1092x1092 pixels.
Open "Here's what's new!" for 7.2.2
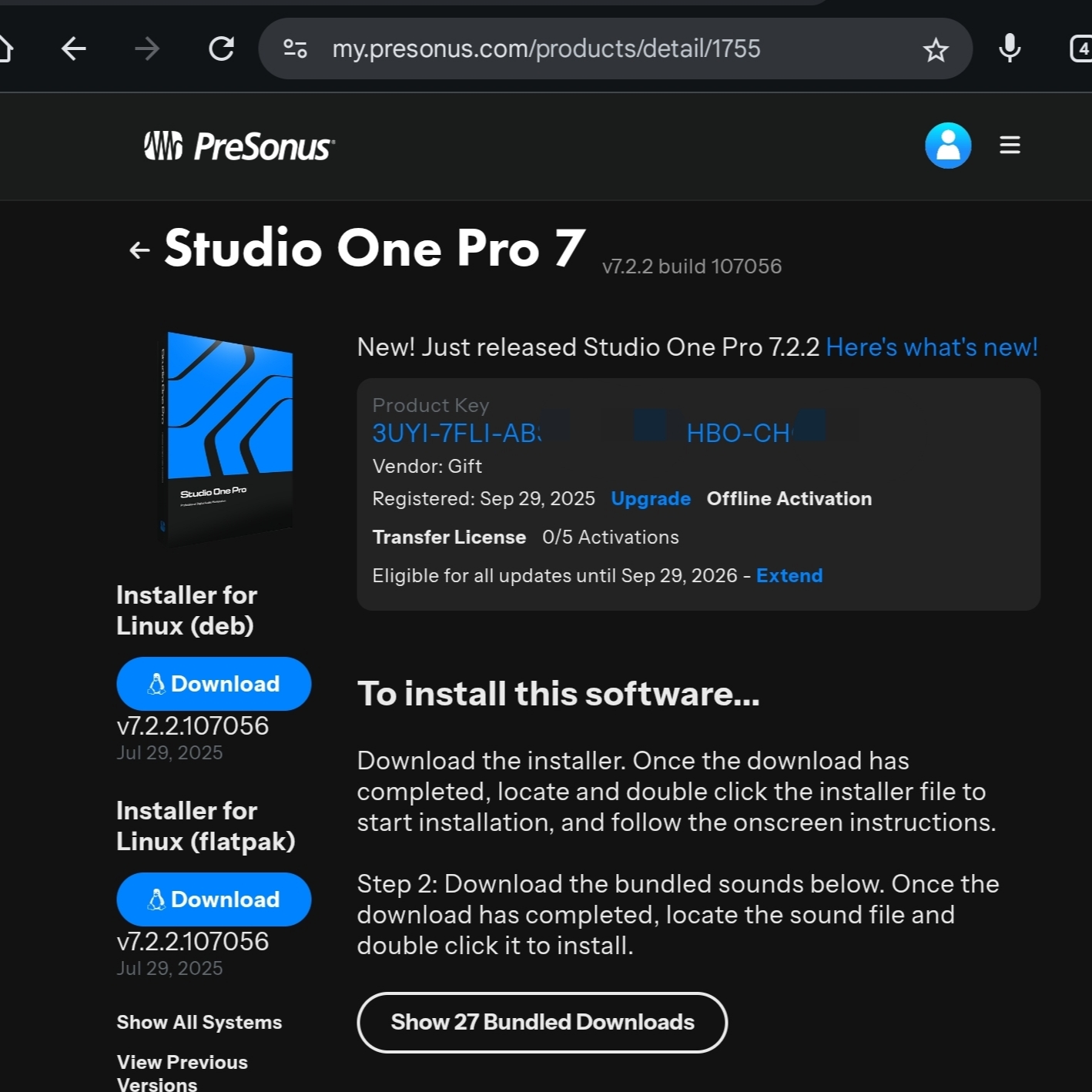(x=931, y=347)
